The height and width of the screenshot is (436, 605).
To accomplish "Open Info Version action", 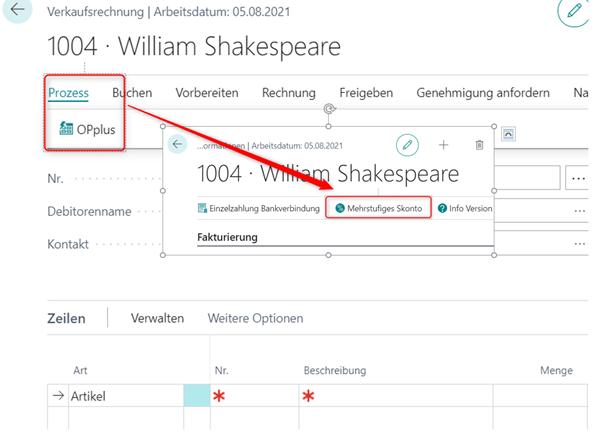I will 465,208.
